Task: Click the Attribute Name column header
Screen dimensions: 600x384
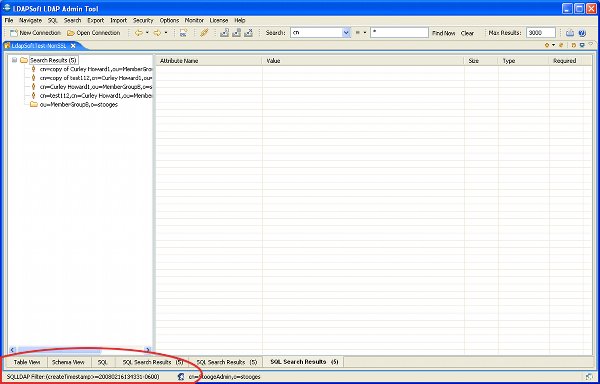Action: 209,60
